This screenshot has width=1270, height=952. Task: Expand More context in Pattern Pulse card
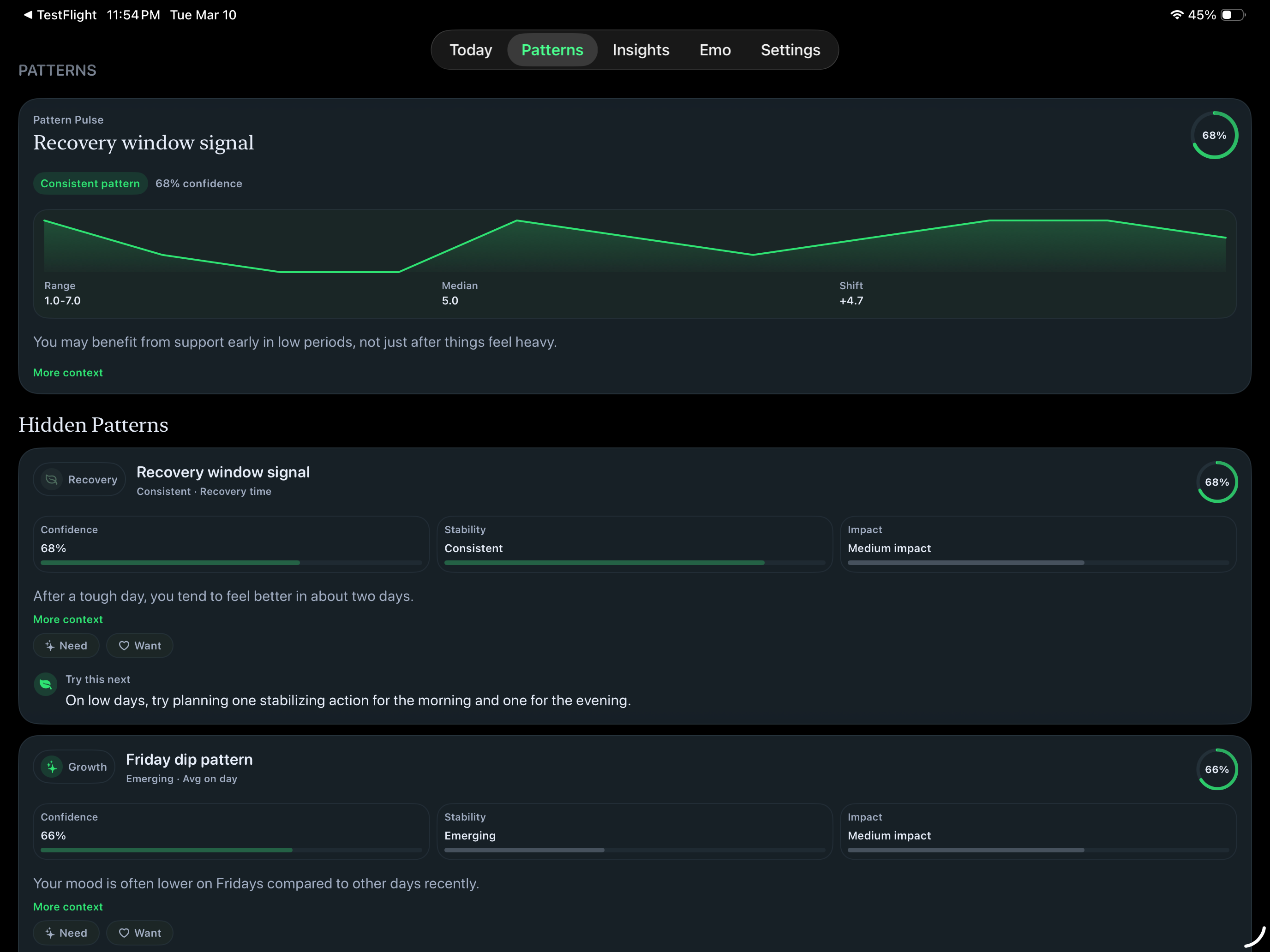68,372
